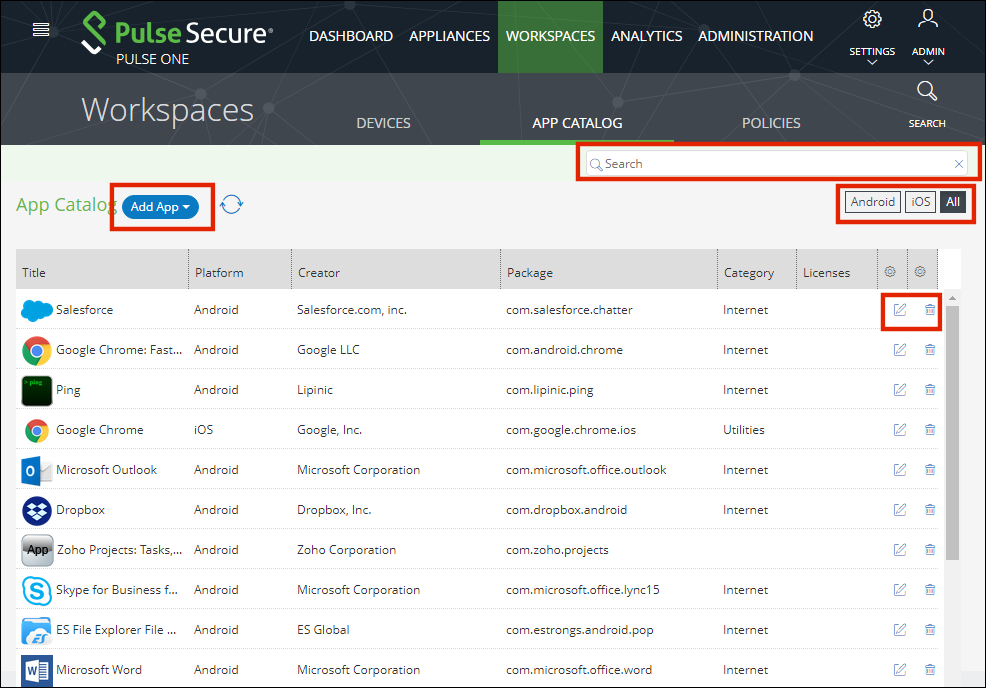This screenshot has width=986, height=688.
Task: Click Skype for Business title text
Action: tap(117, 590)
